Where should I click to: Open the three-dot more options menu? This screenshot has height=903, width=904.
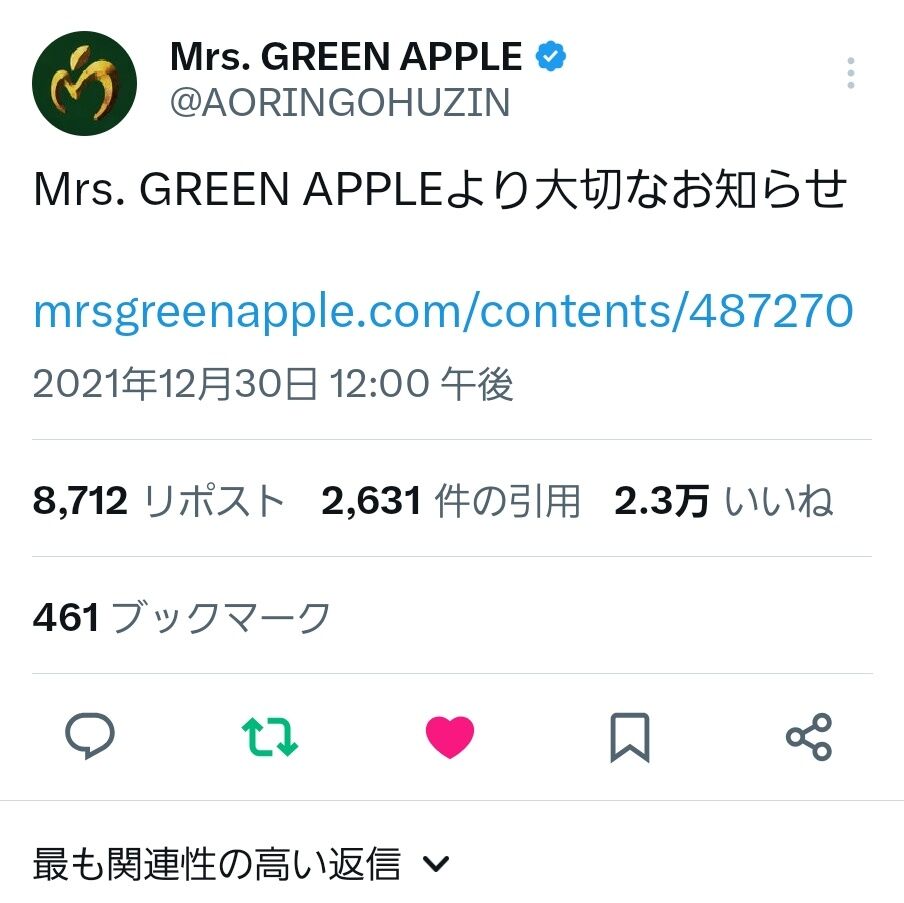pyautogui.click(x=850, y=73)
